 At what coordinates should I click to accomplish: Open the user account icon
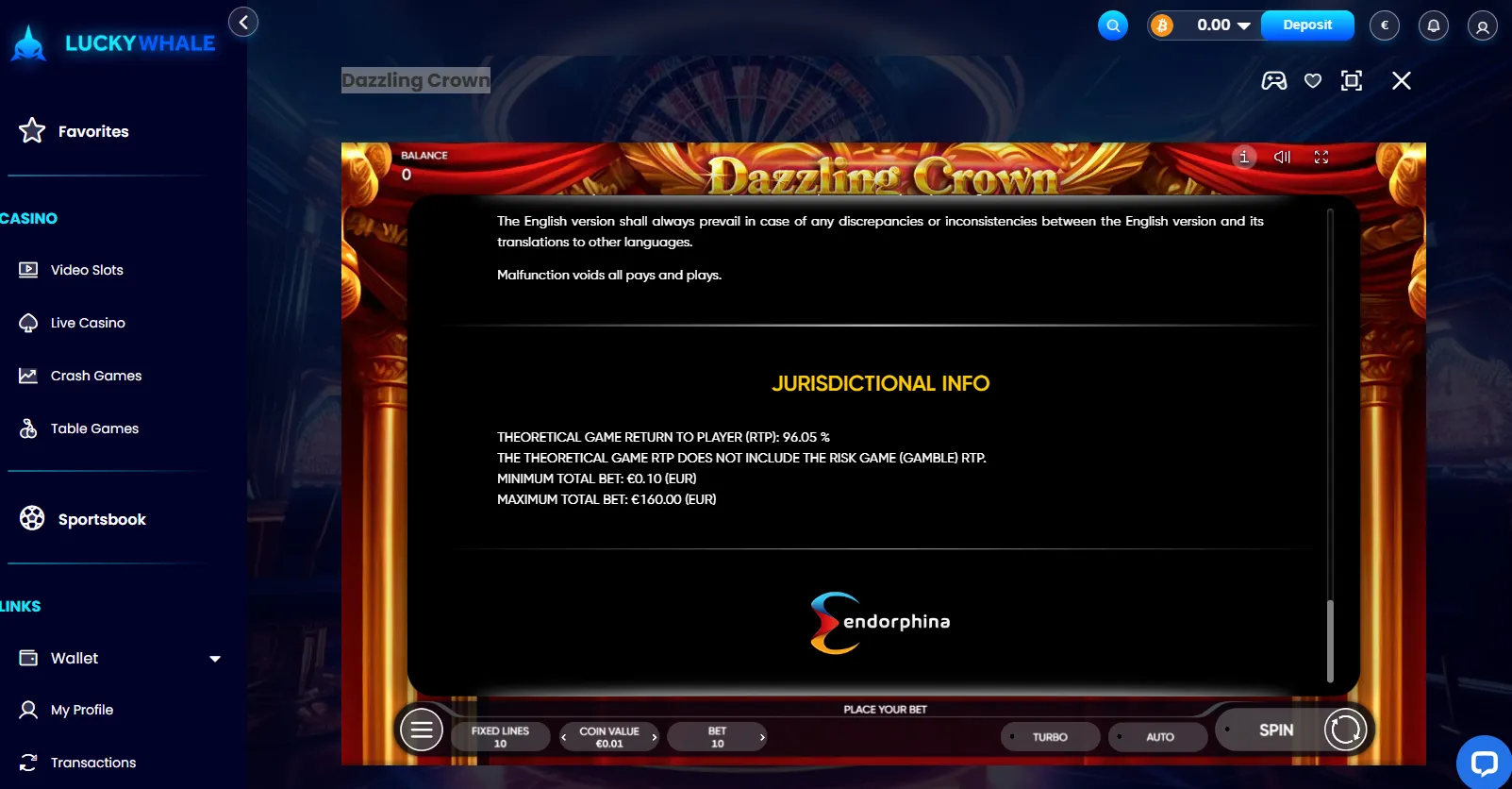point(1483,25)
